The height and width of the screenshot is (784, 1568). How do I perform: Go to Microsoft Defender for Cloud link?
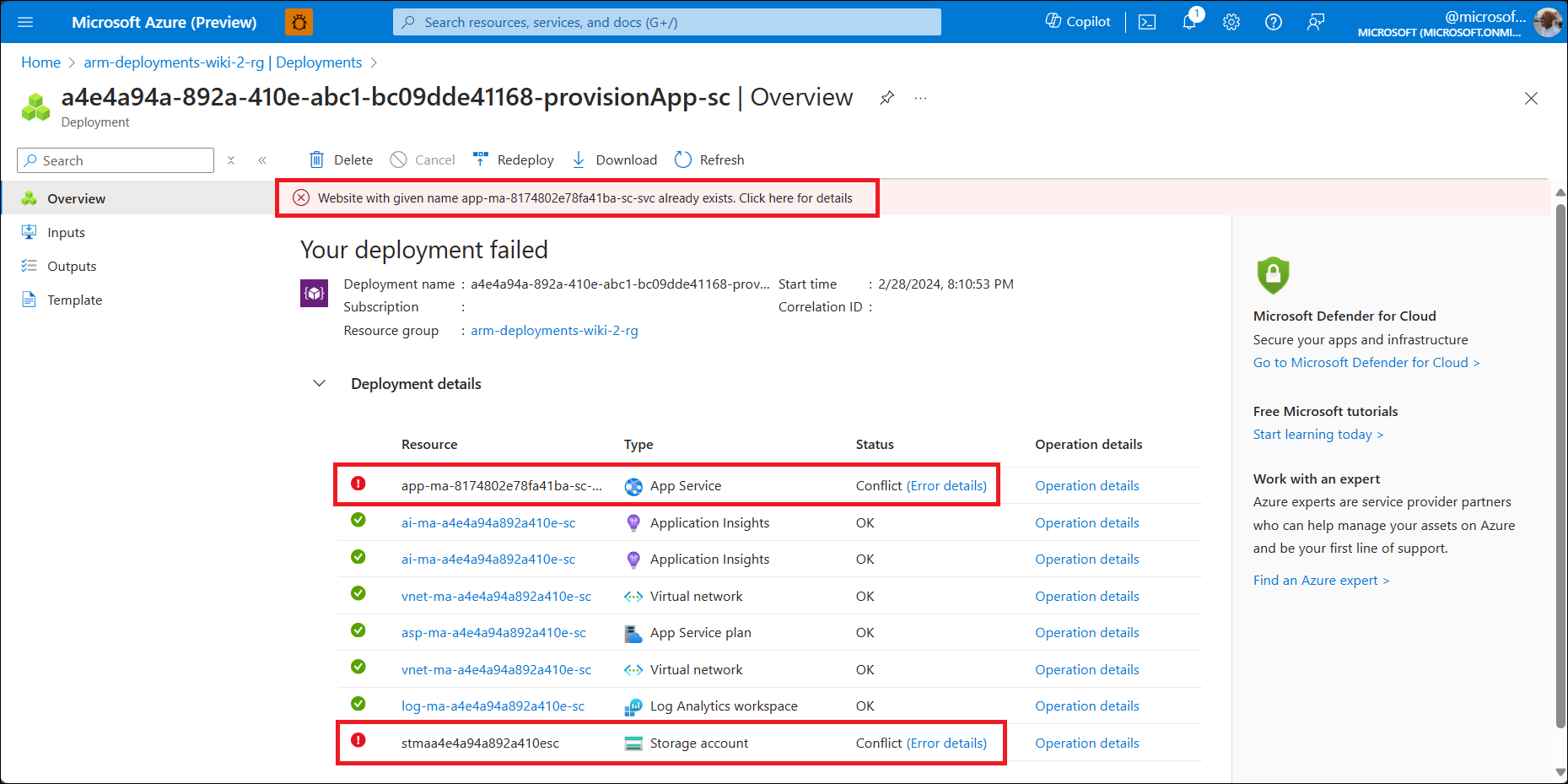(1366, 363)
